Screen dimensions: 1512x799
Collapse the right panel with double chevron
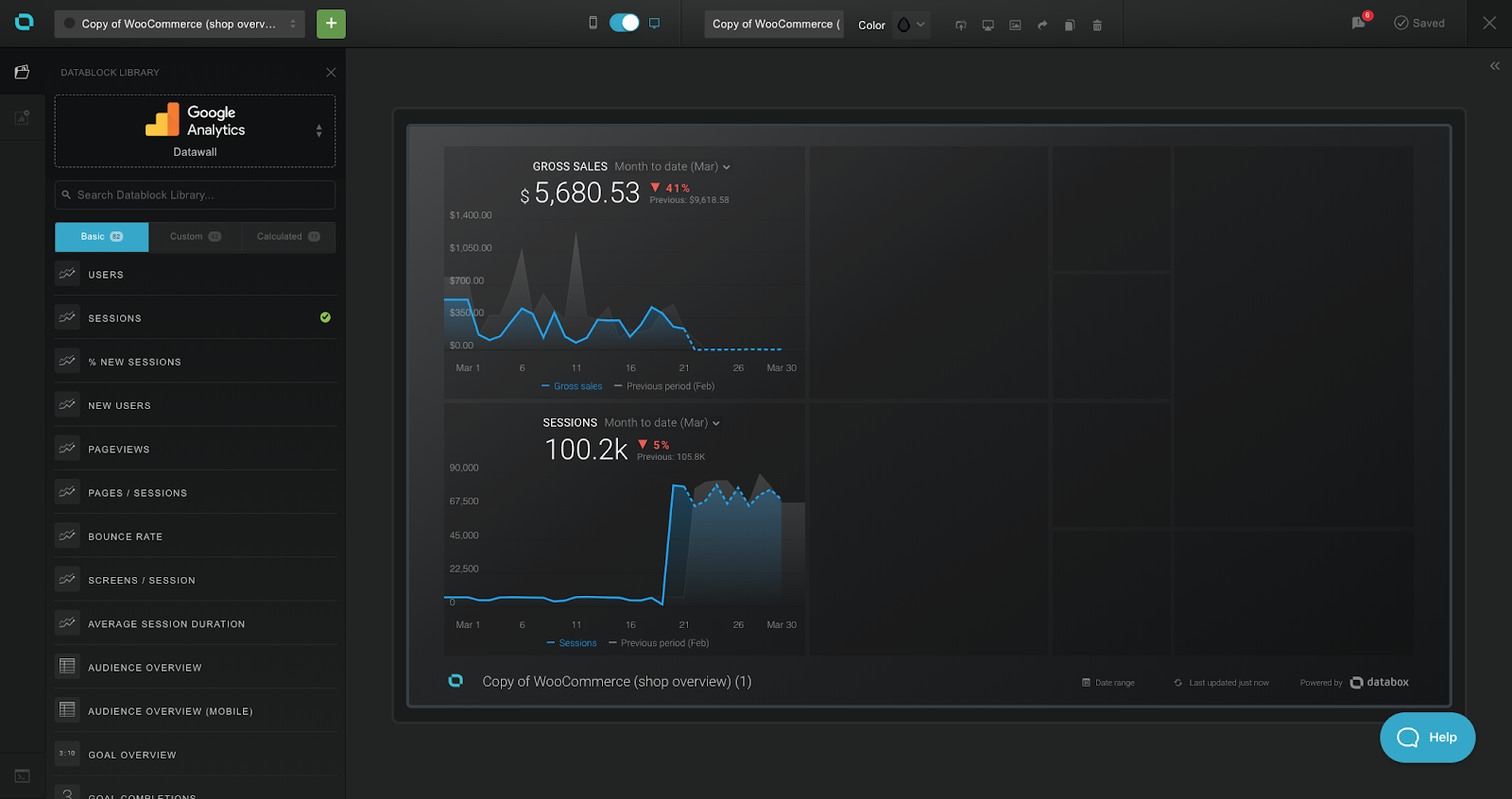click(1495, 66)
